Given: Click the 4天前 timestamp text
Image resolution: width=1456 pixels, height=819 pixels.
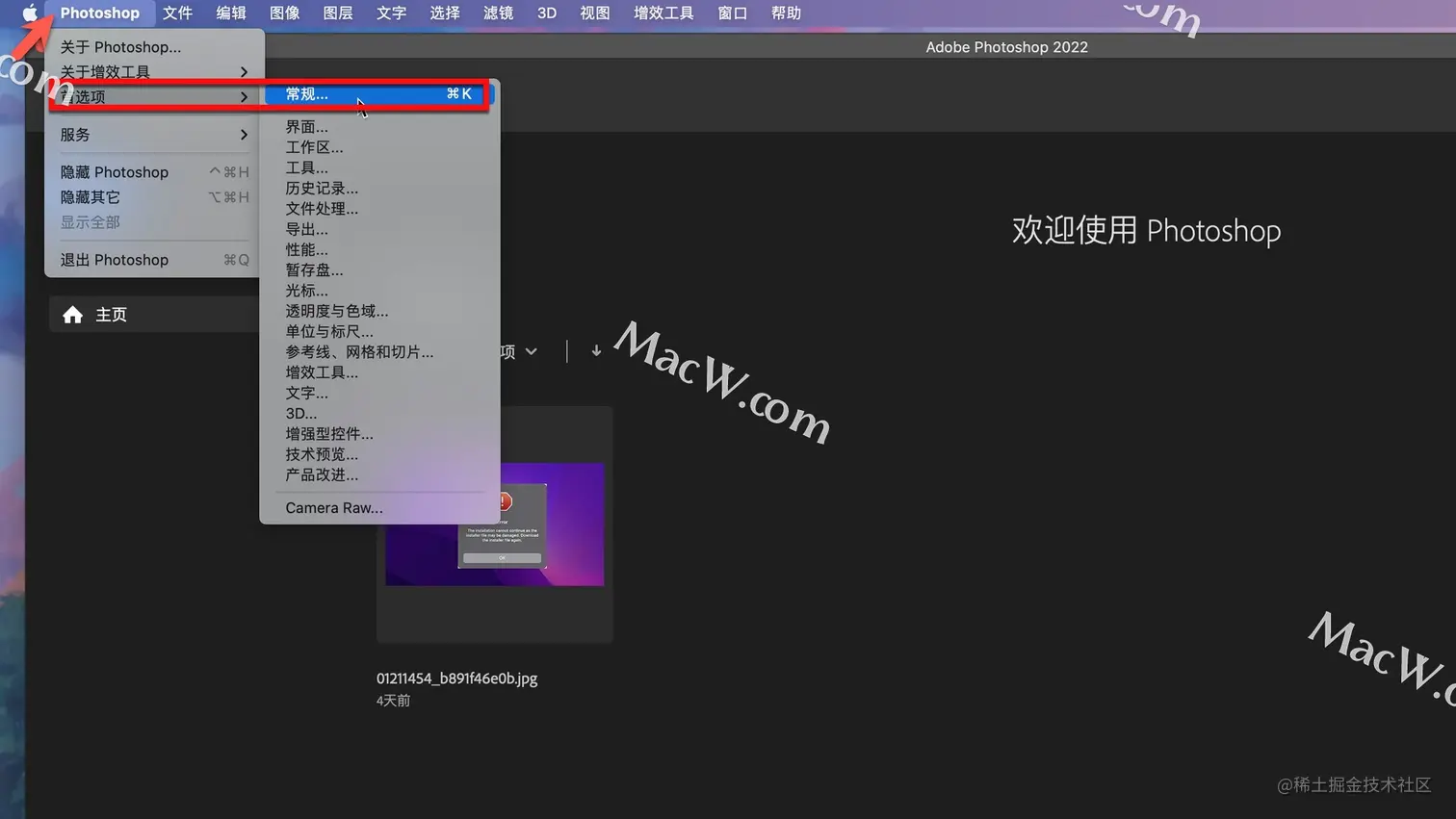Looking at the screenshot, I should (393, 701).
